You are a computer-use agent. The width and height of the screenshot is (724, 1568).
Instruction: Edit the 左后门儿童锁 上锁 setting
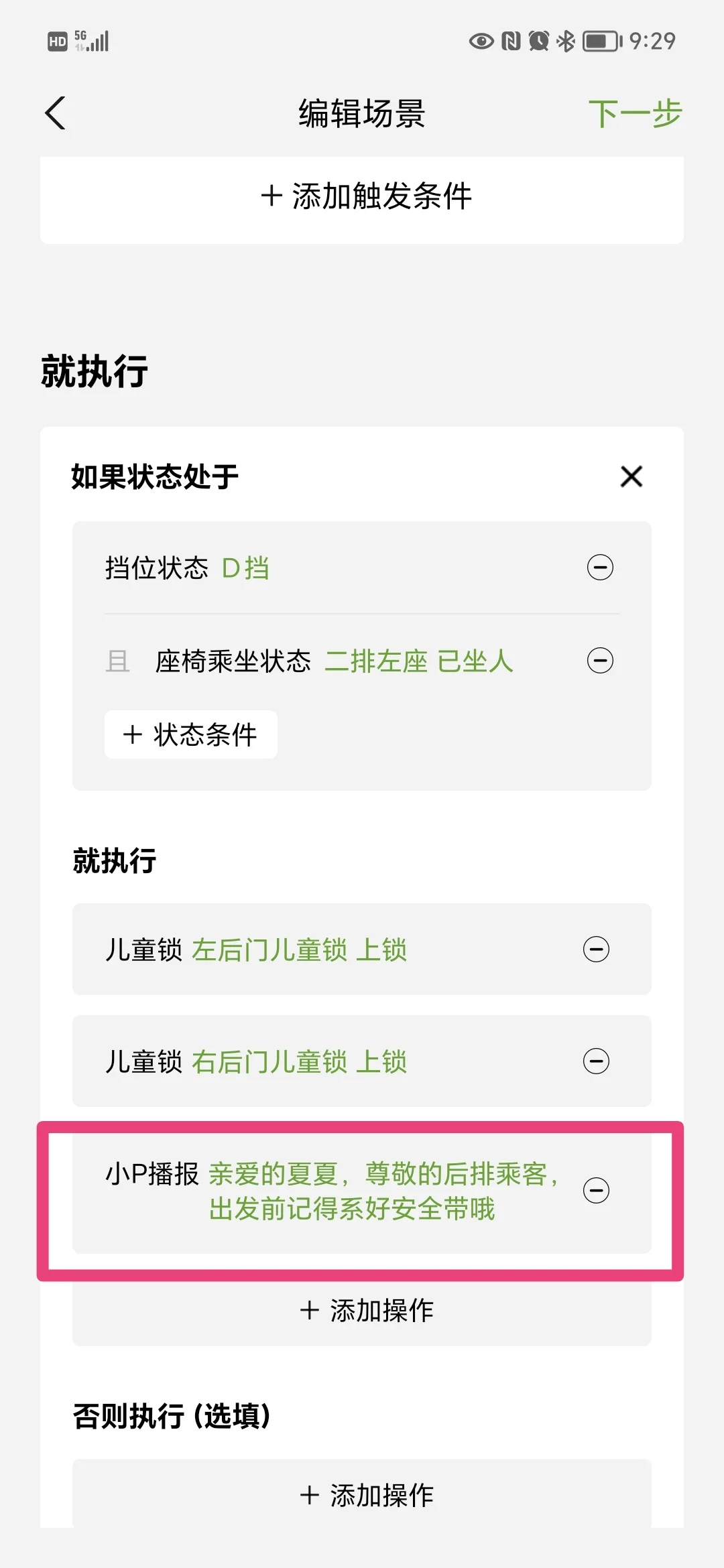click(x=299, y=950)
